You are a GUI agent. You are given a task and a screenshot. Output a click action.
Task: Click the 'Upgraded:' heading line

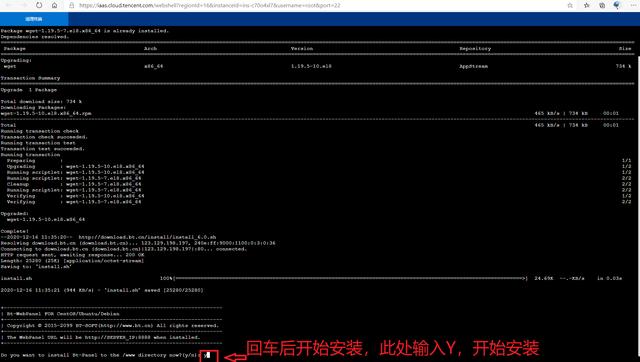14,214
